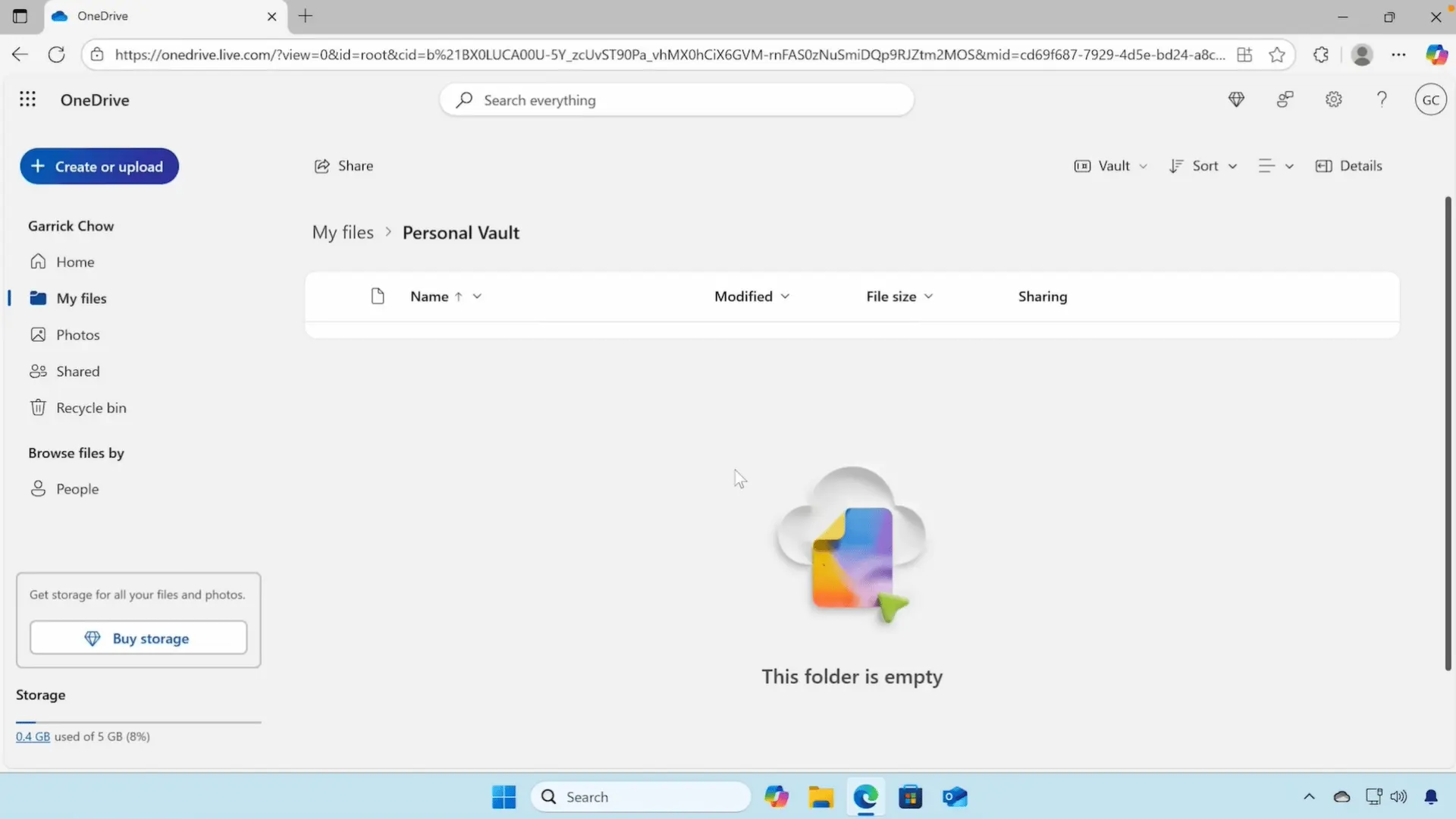The height and width of the screenshot is (819, 1456).
Task: Open the view layout options dropdown
Action: pos(1276,166)
